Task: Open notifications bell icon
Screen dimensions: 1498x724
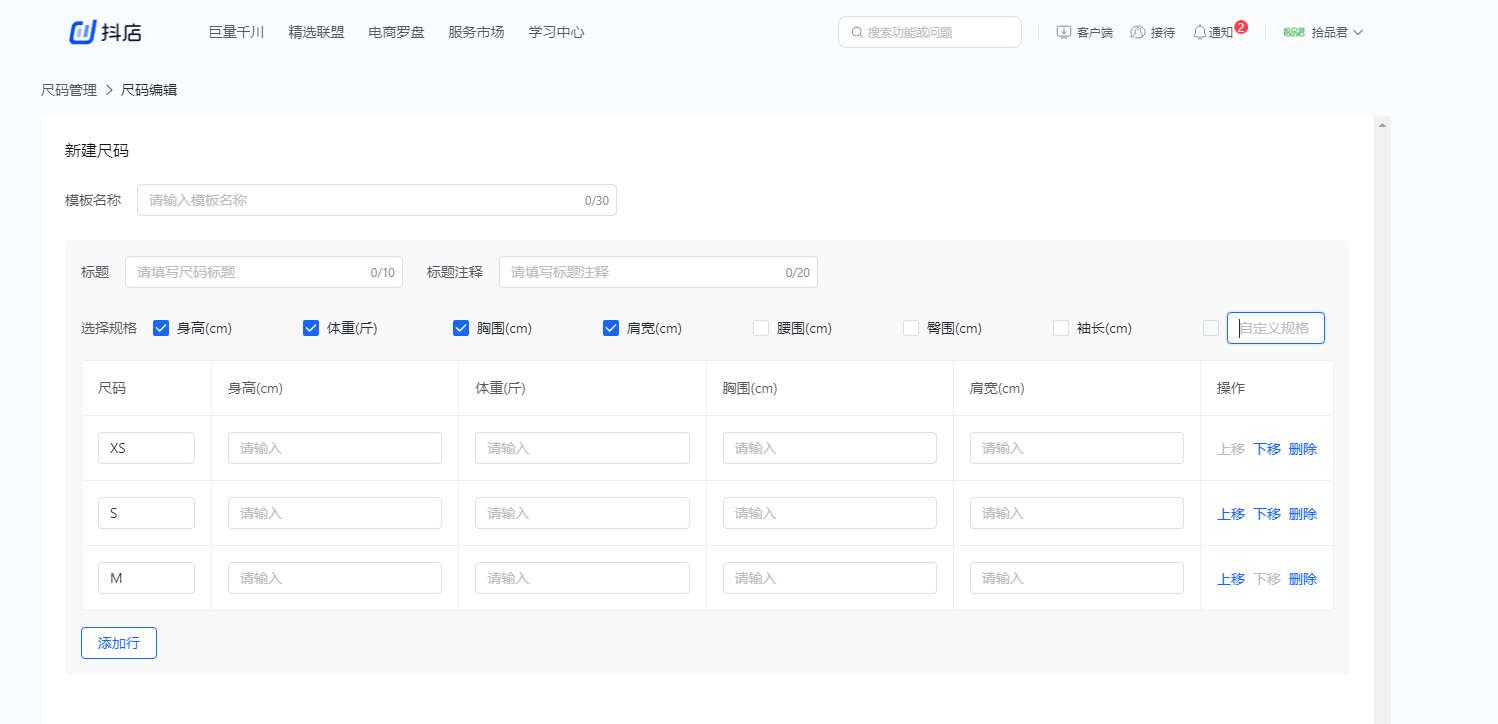Action: 1200,32
